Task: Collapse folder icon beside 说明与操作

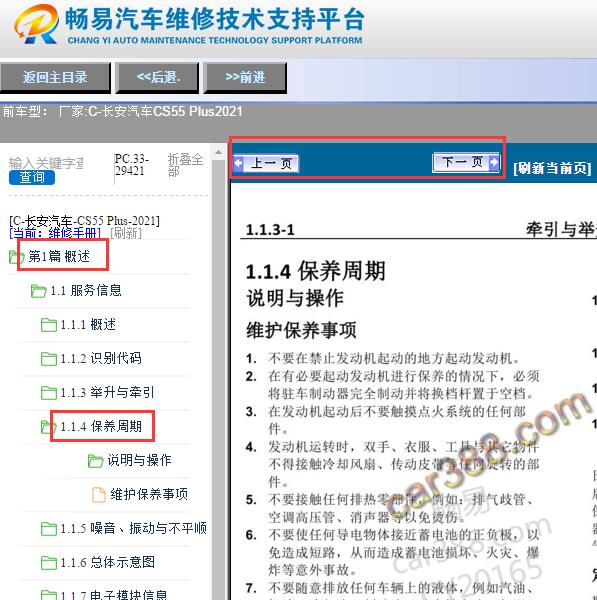Action: tap(96, 461)
